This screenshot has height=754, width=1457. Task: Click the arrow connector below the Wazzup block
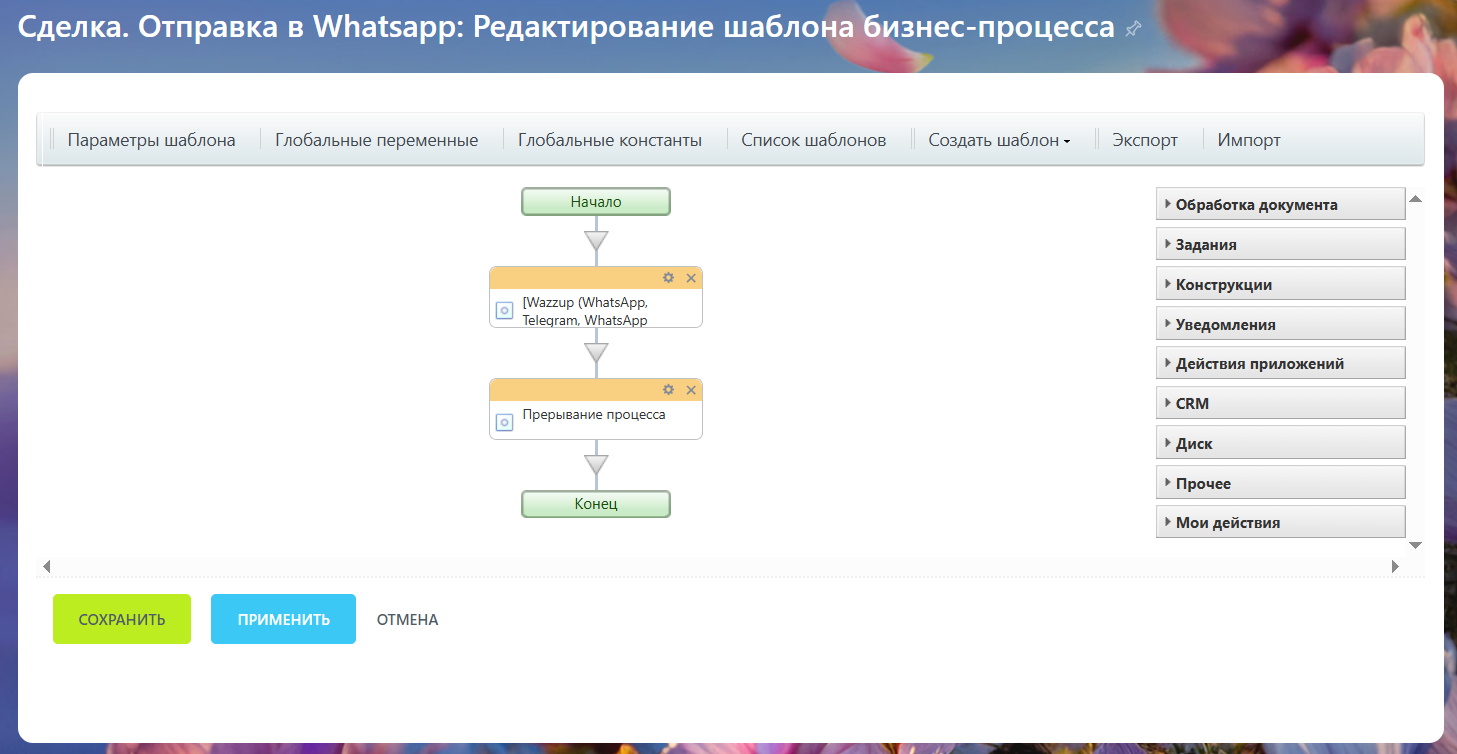pos(596,353)
